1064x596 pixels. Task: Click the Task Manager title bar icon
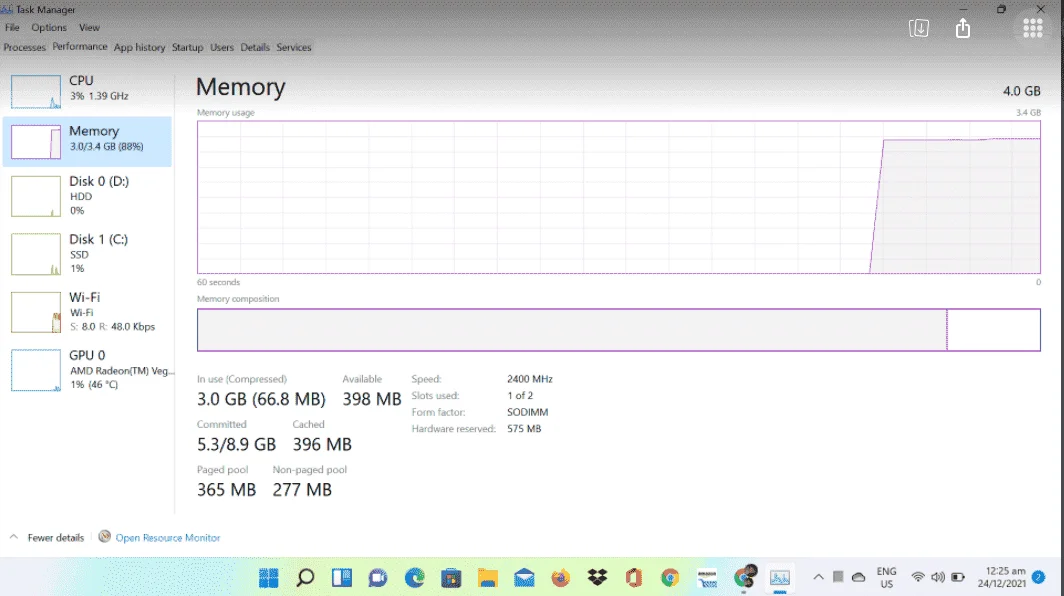7,10
